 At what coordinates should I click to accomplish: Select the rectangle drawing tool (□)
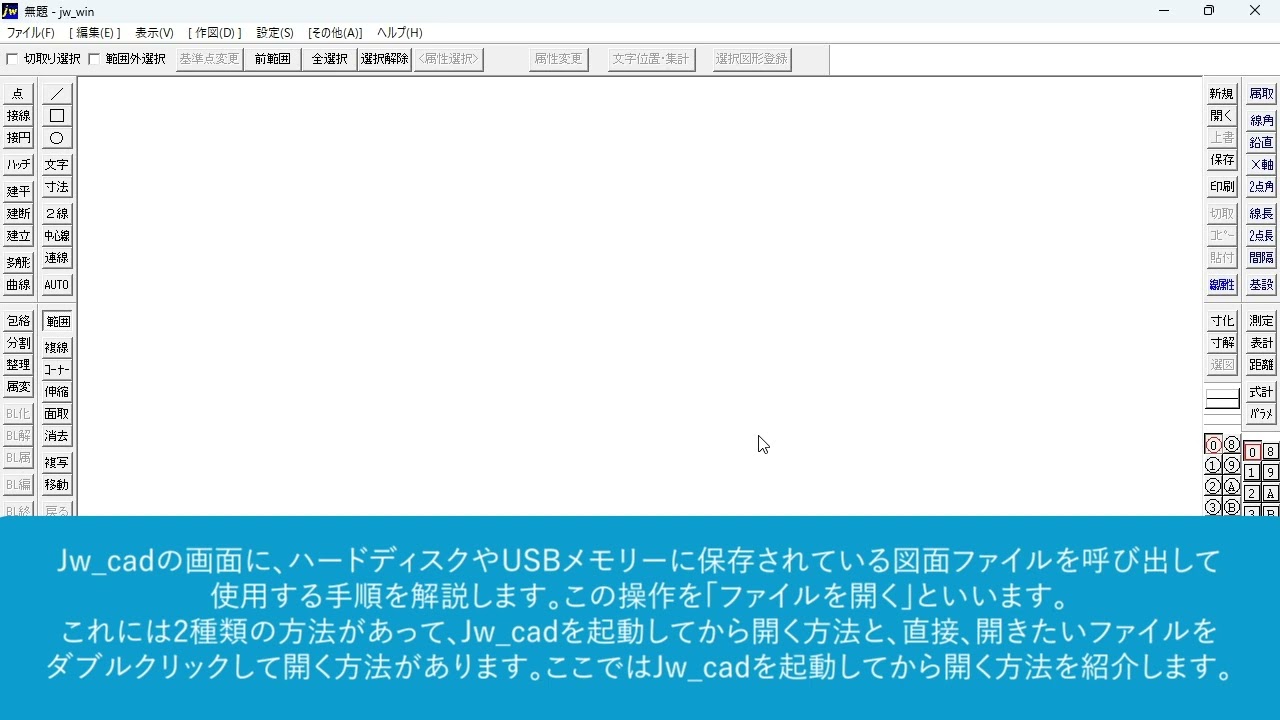coord(57,116)
